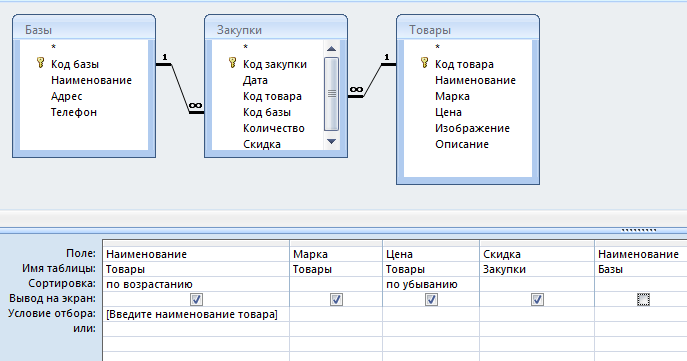This screenshot has width=687, height=361.
Task: Uncheck display checkbox under Цена column
Action: coord(431,300)
